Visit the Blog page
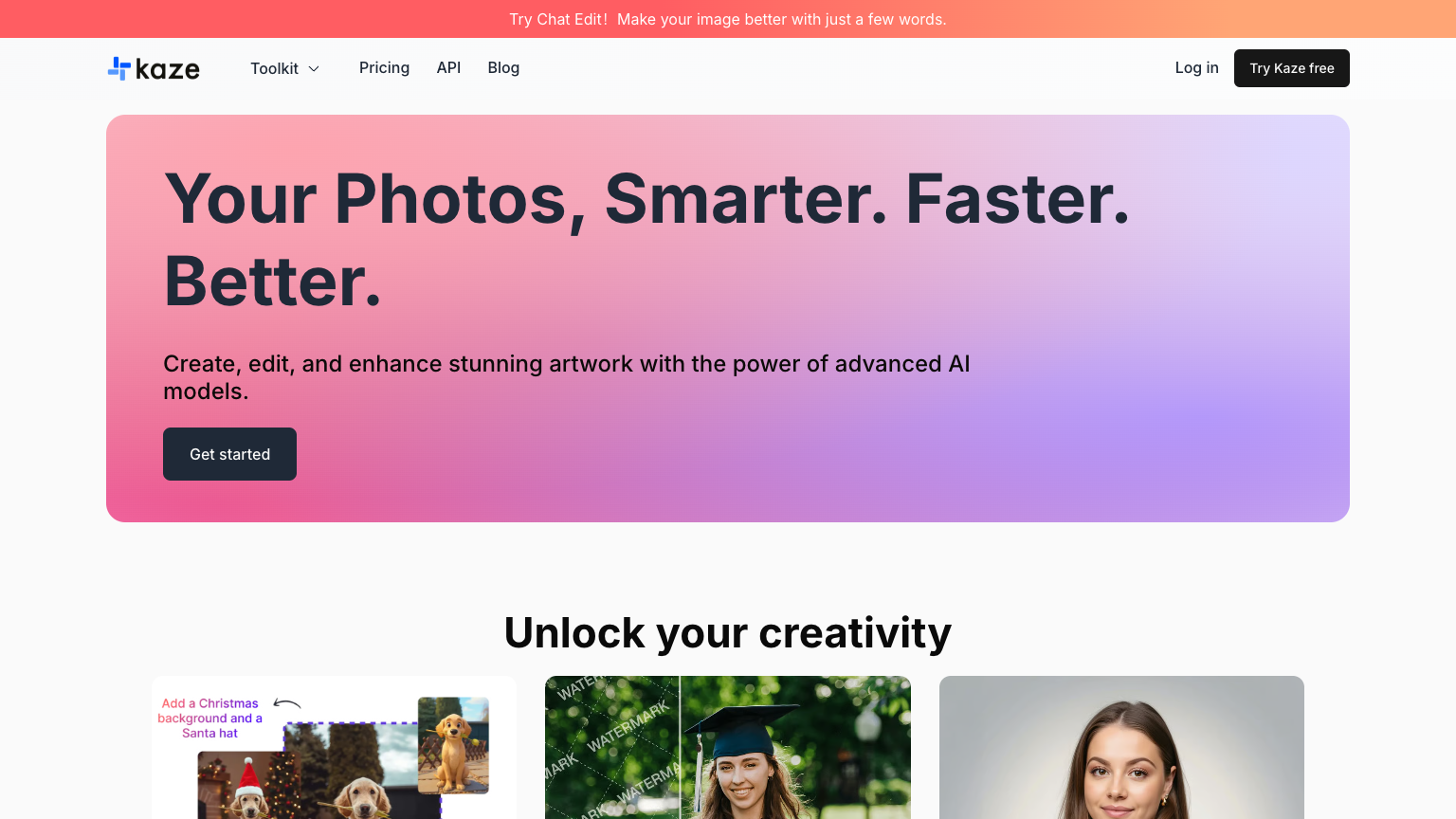 (503, 68)
